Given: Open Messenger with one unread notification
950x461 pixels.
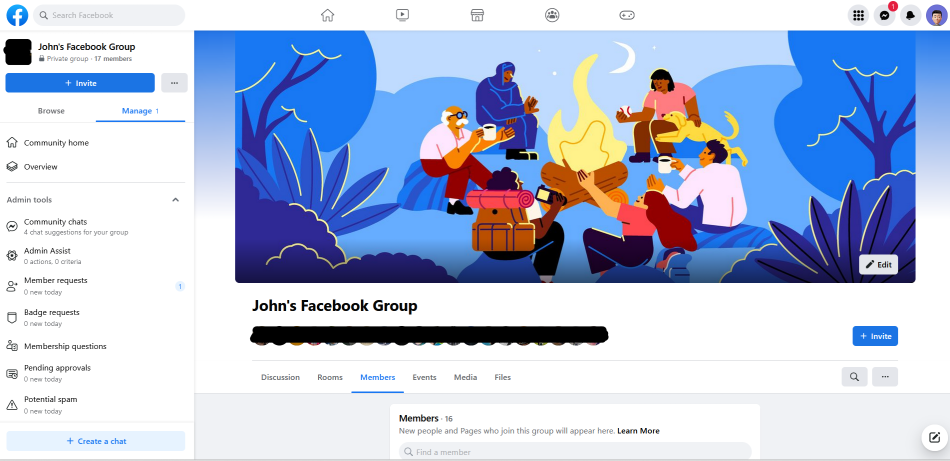Looking at the screenshot, I should click(x=885, y=16).
